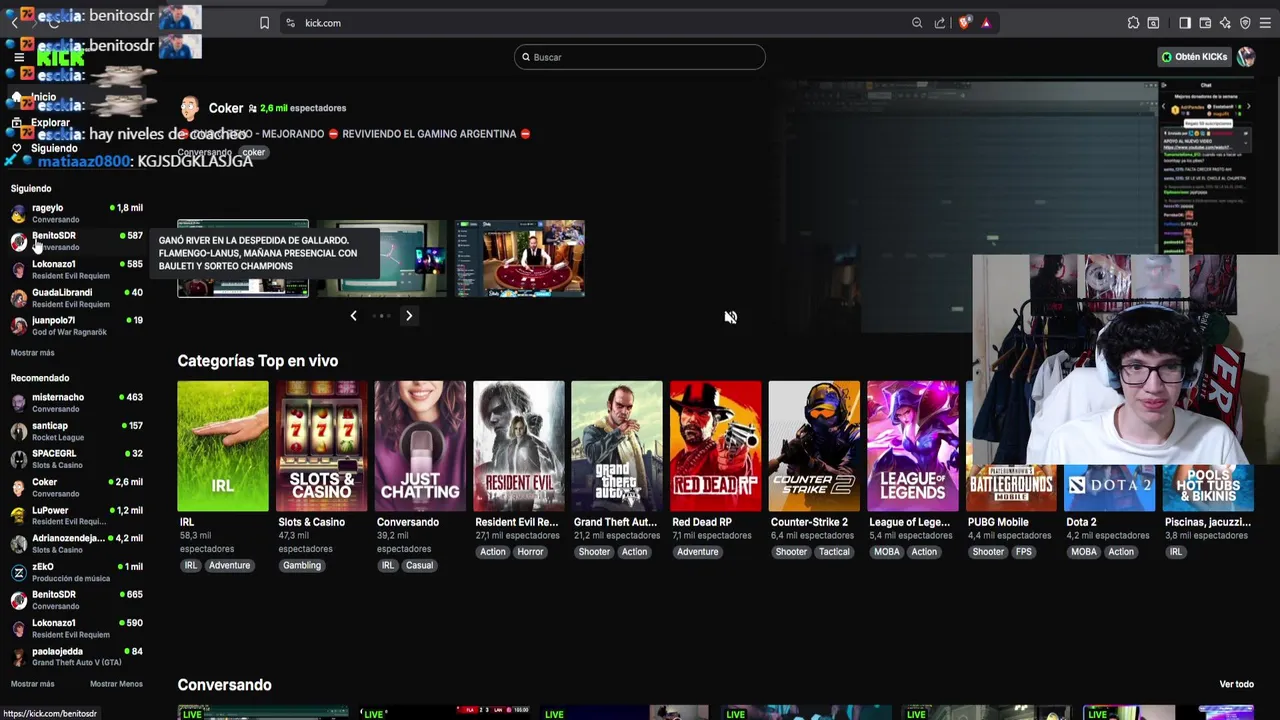Screen dimensions: 1280x720
Task: Go to next featured stream carousel arrow
Action: pos(408,316)
